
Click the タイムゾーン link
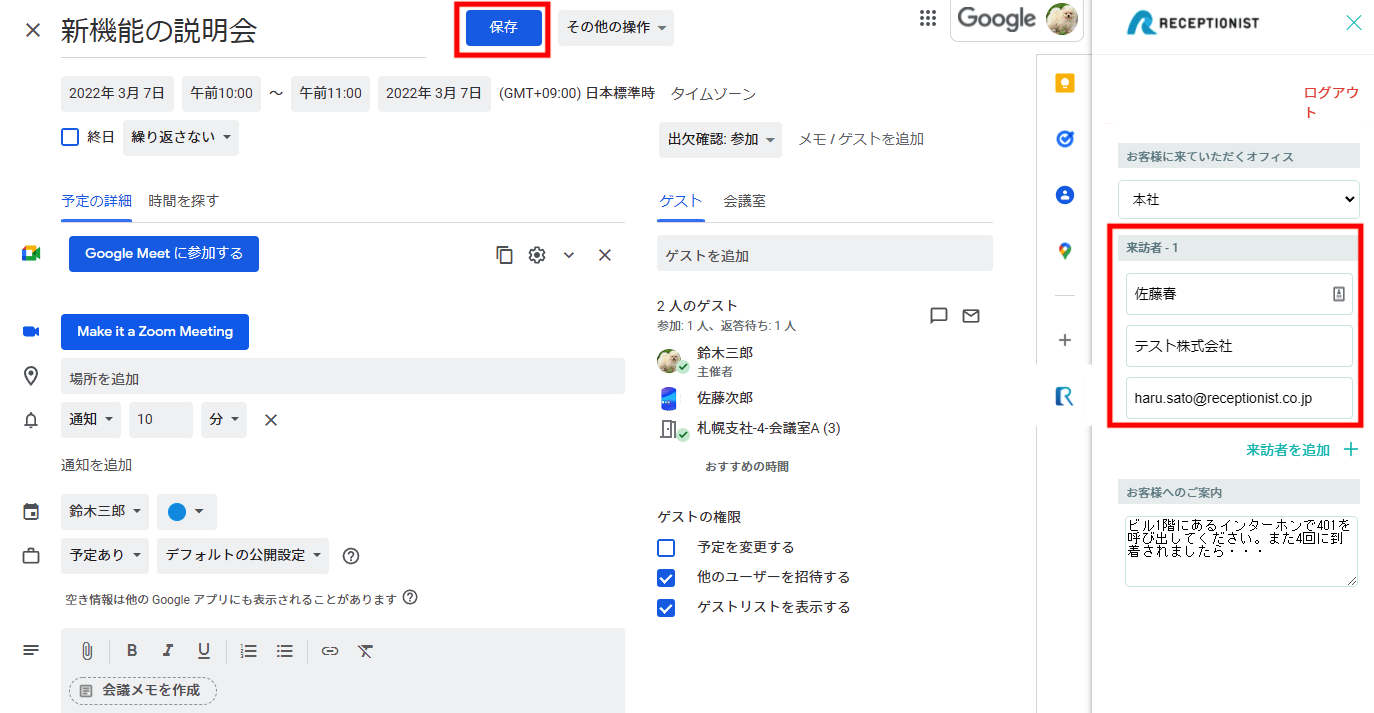pos(713,94)
